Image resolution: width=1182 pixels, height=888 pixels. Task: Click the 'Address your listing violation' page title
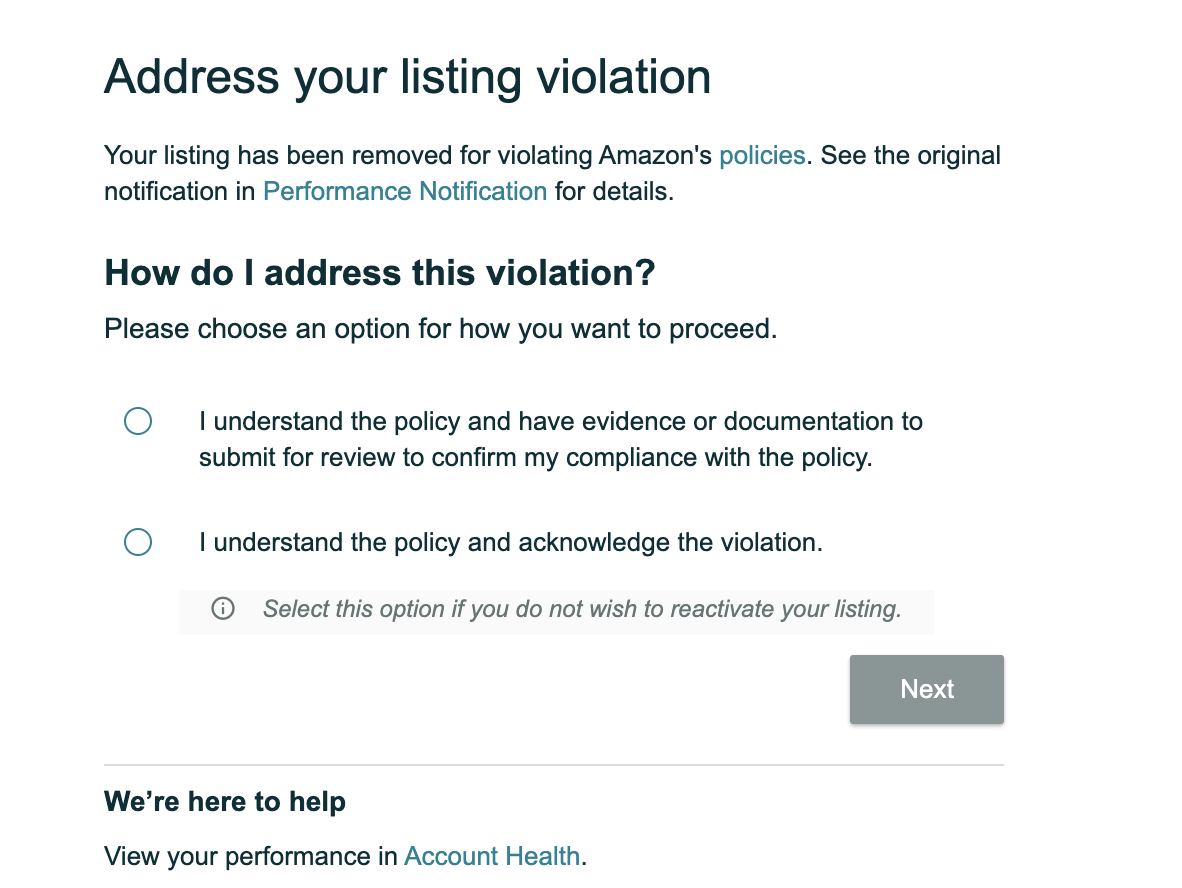[x=407, y=77]
